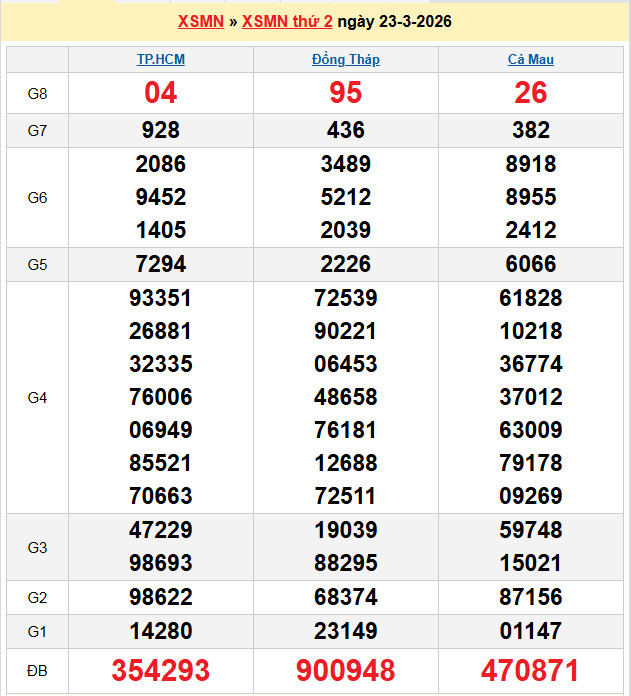Click Đồng Tháp special prize 900948
The width and height of the screenshot is (631, 696).
[x=346, y=670]
